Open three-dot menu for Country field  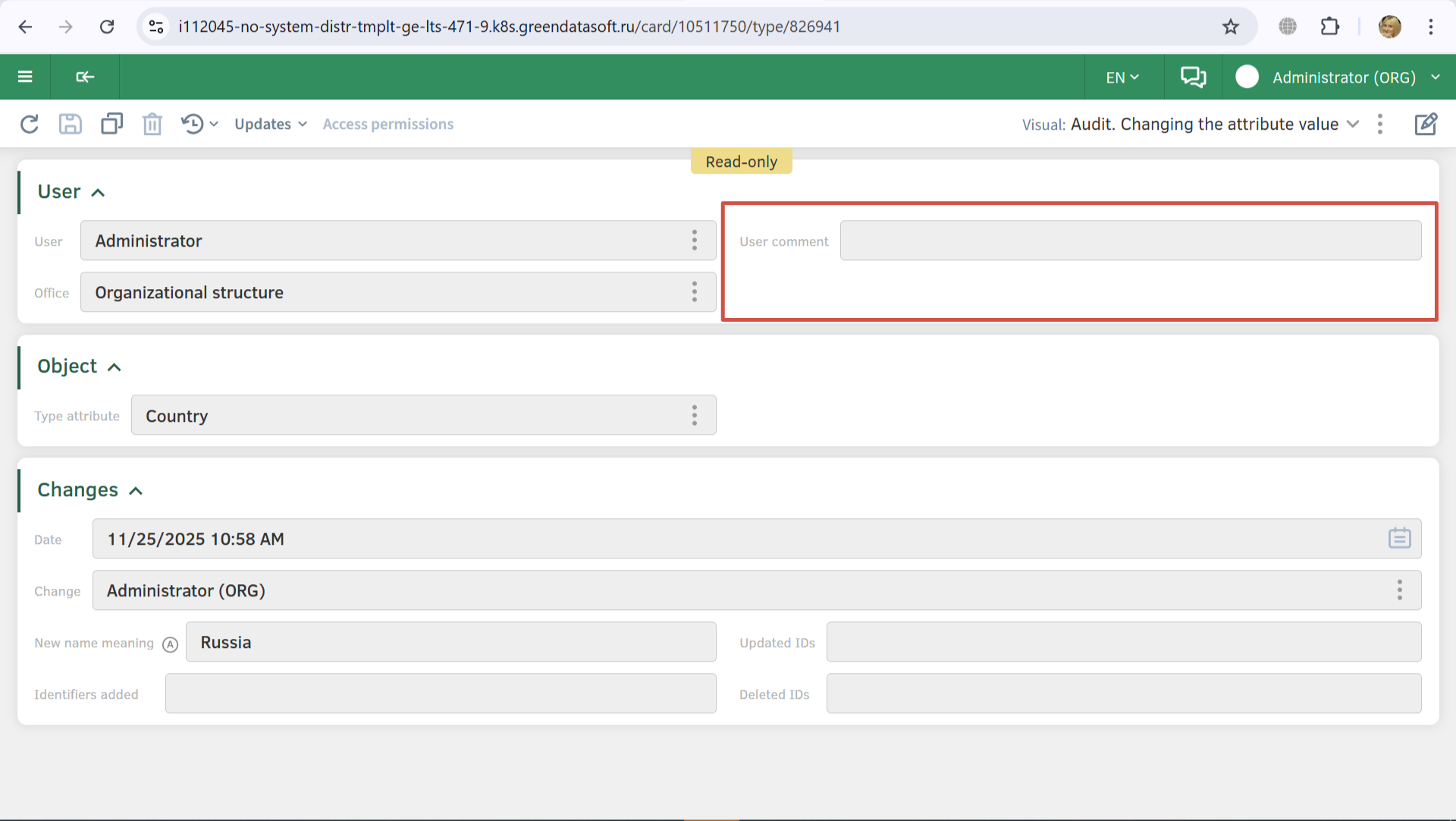point(694,415)
